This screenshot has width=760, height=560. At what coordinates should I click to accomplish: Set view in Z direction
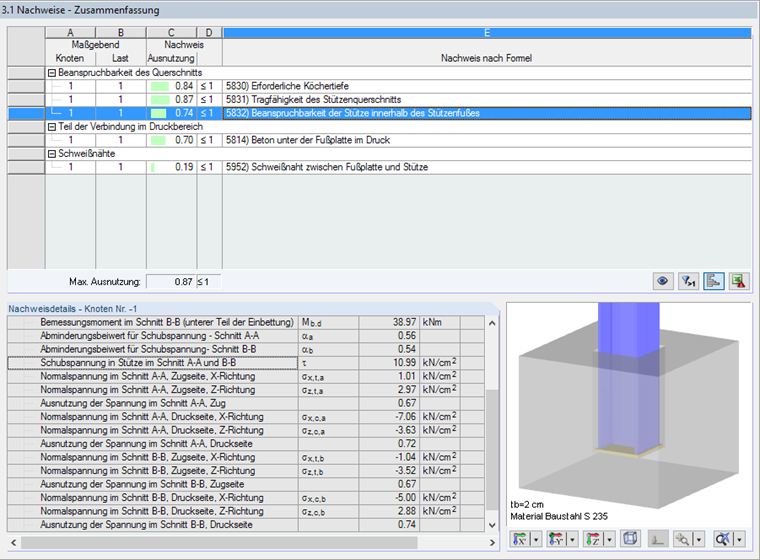point(593,539)
